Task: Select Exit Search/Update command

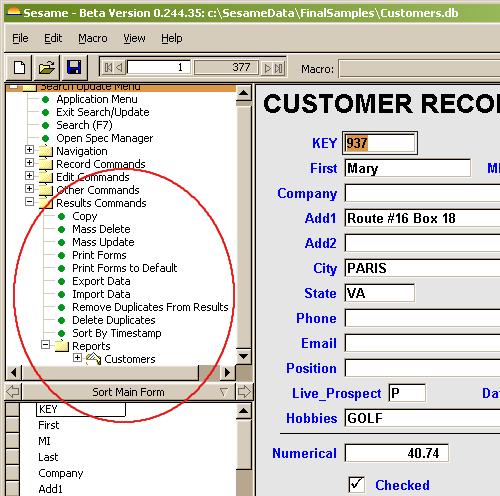Action: (103, 112)
